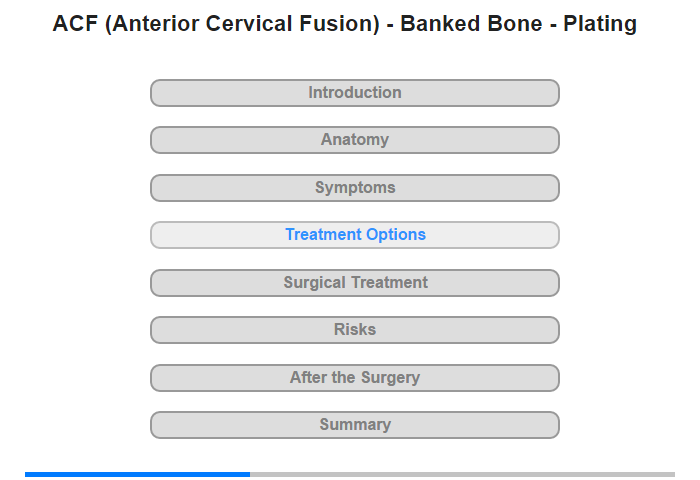The height and width of the screenshot is (480, 700).
Task: Select the Symptoms button
Action: click(354, 188)
